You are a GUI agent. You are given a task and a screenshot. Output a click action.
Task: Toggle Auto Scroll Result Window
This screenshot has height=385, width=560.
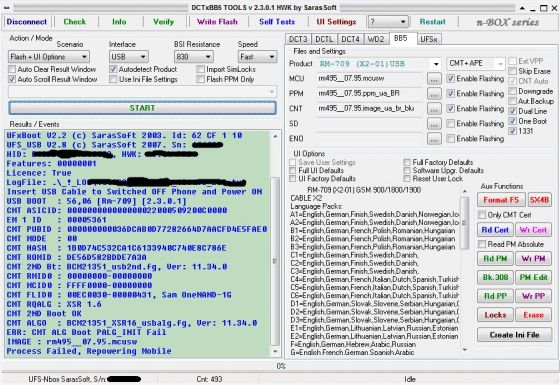point(12,79)
